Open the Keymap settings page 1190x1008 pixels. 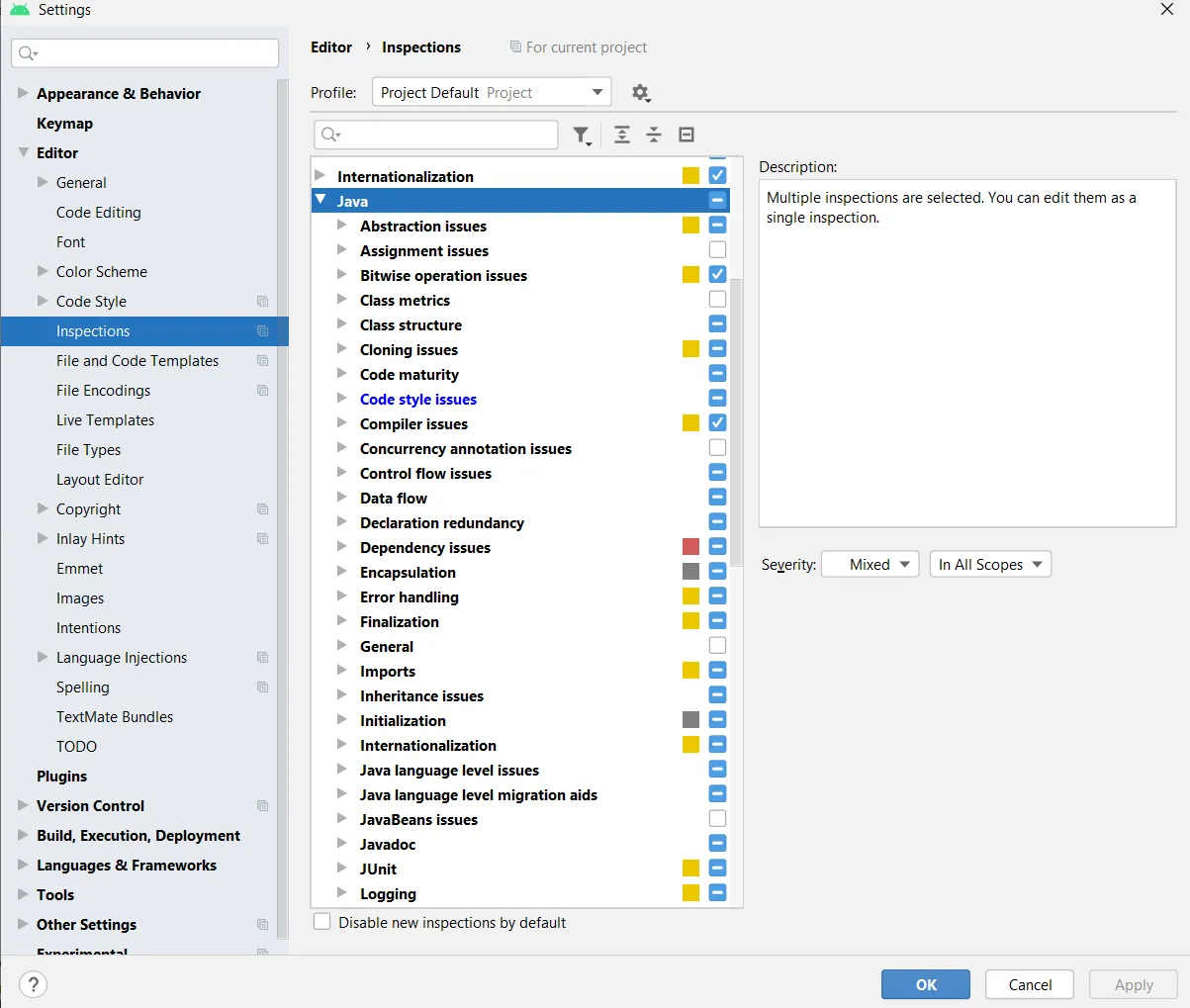click(64, 124)
